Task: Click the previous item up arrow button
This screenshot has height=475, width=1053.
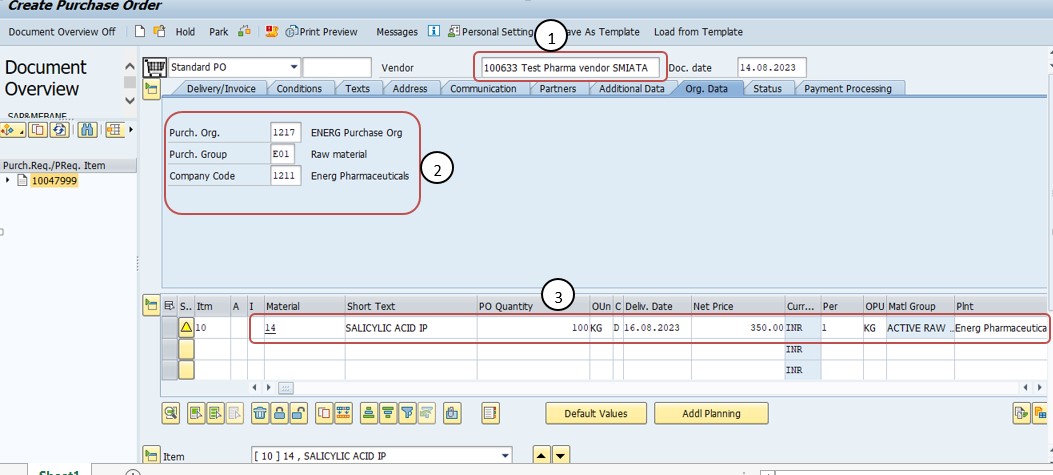Action: (541, 456)
